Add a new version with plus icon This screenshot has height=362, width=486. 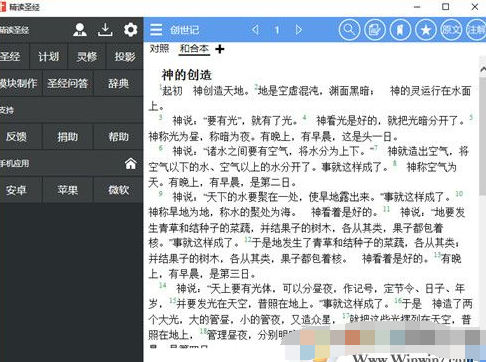click(220, 49)
